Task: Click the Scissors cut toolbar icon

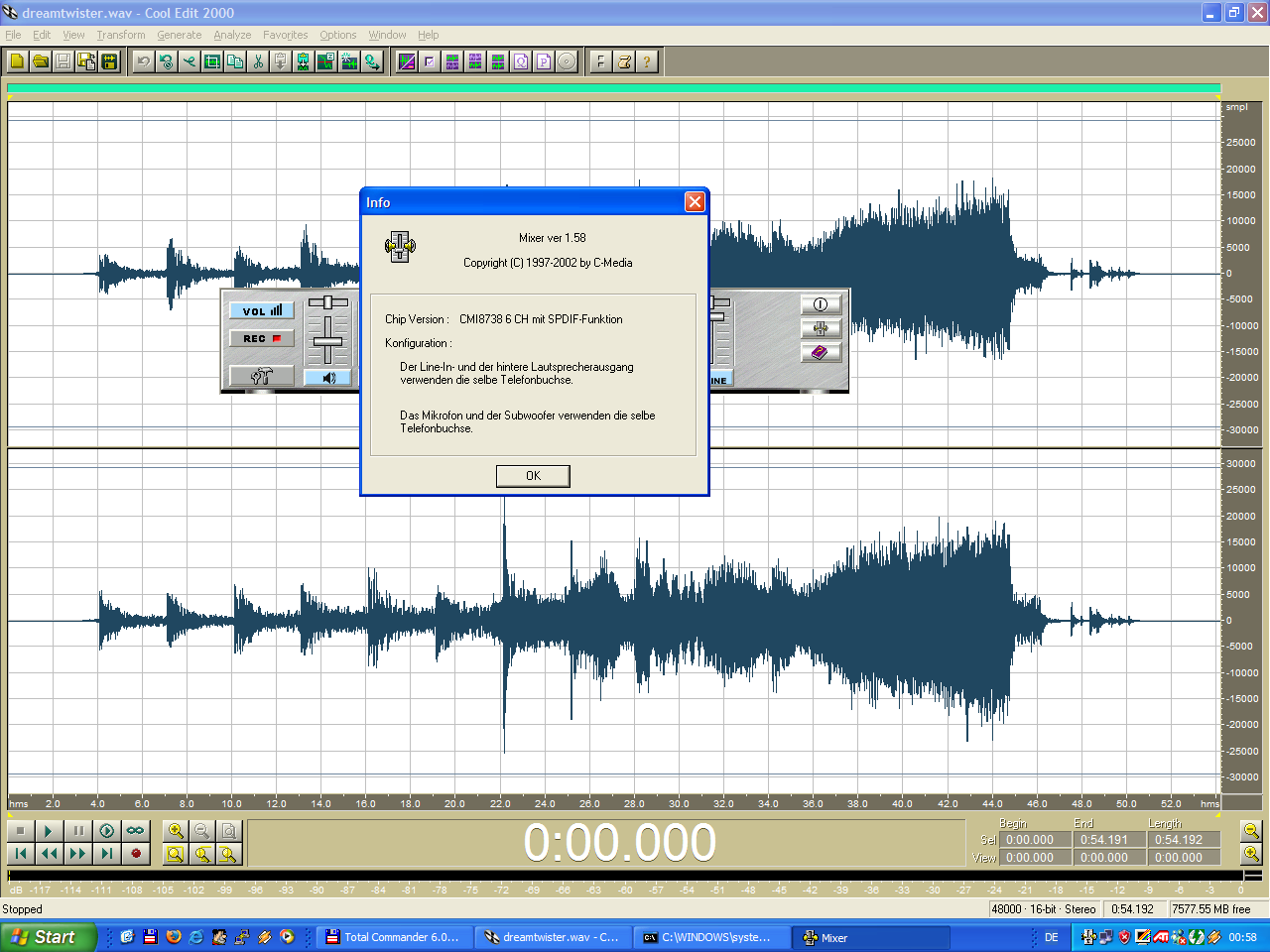Action: 258,61
